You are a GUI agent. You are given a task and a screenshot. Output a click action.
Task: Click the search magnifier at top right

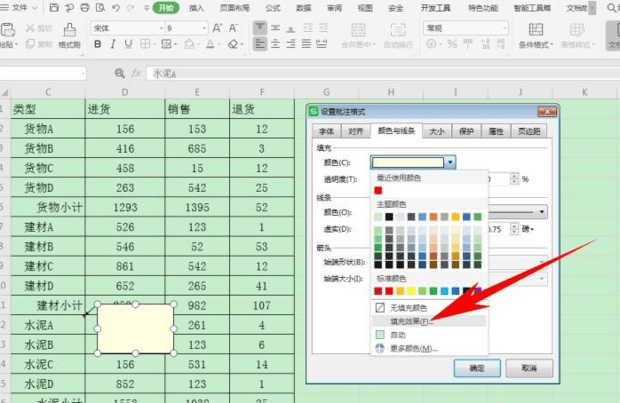click(611, 8)
